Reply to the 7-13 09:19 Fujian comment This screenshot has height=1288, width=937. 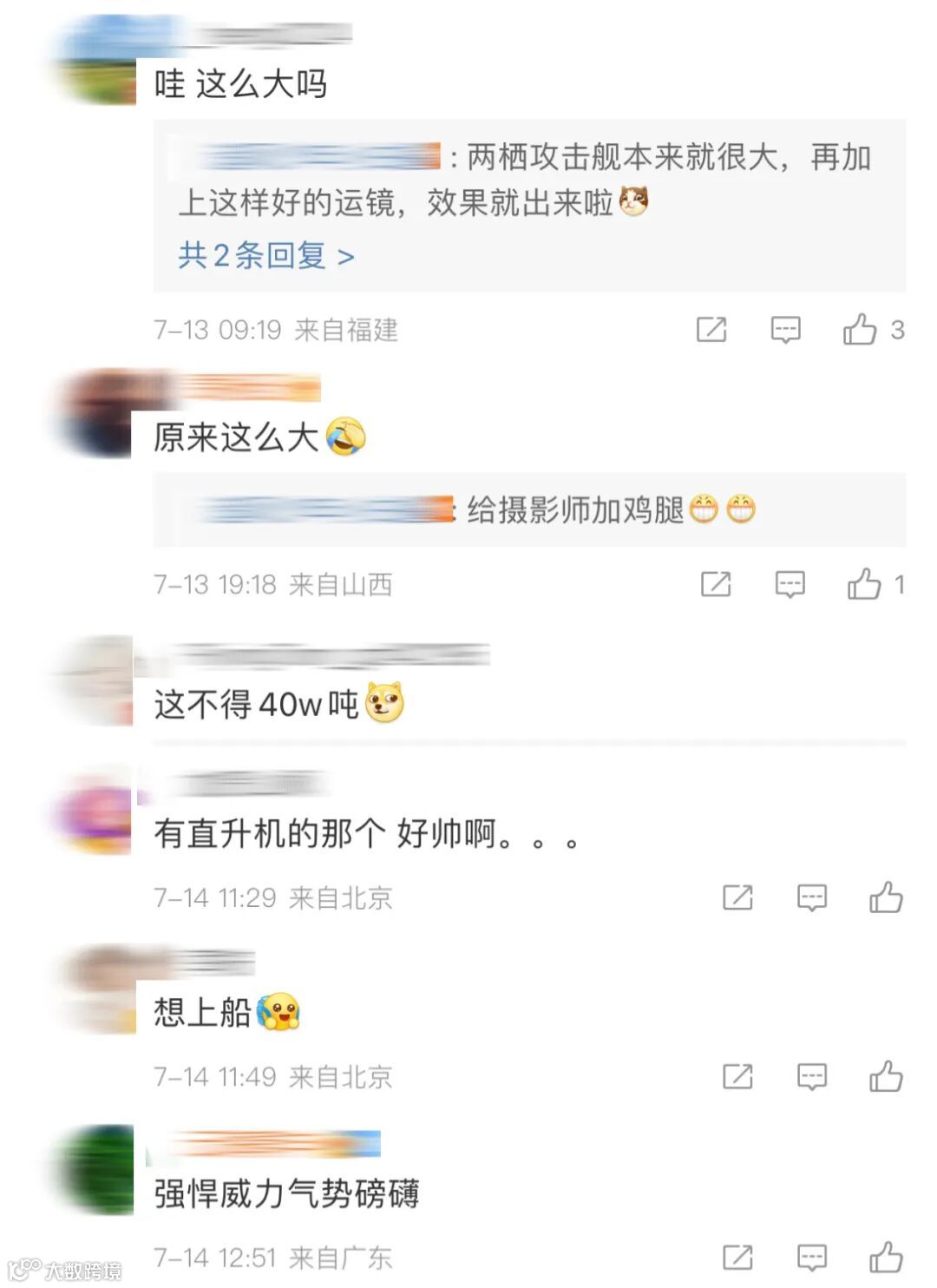coord(786,330)
